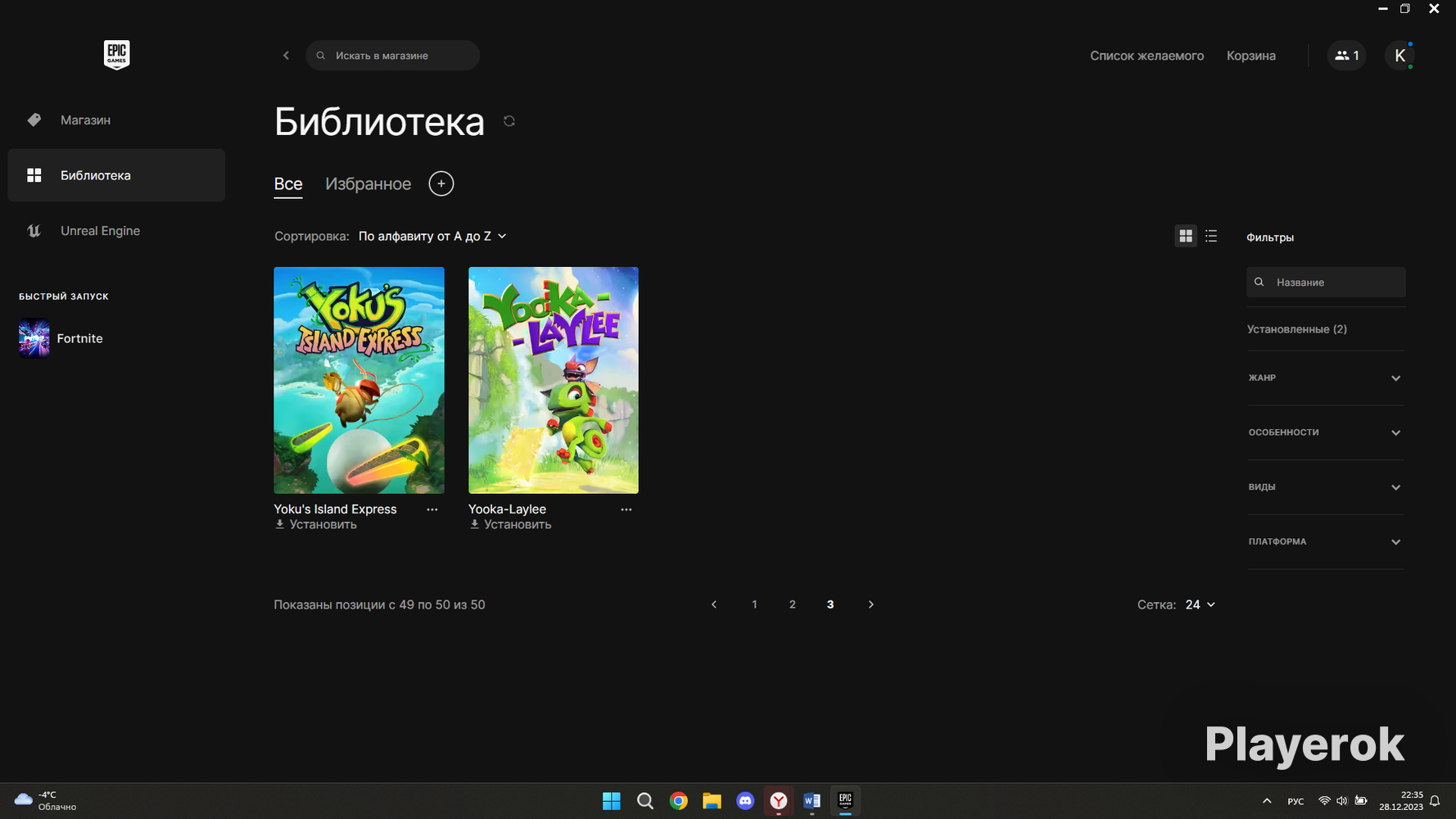Click Yooka-Laylee title text

coord(507,509)
